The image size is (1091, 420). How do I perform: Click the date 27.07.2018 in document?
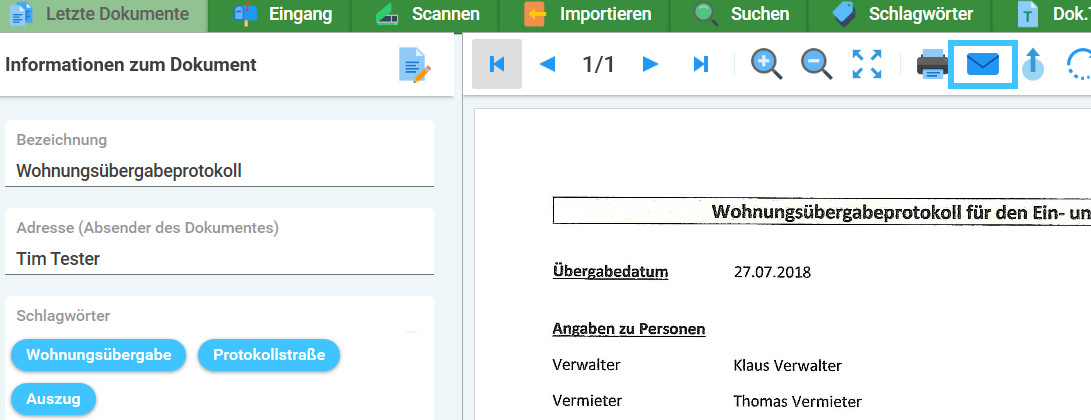772,272
